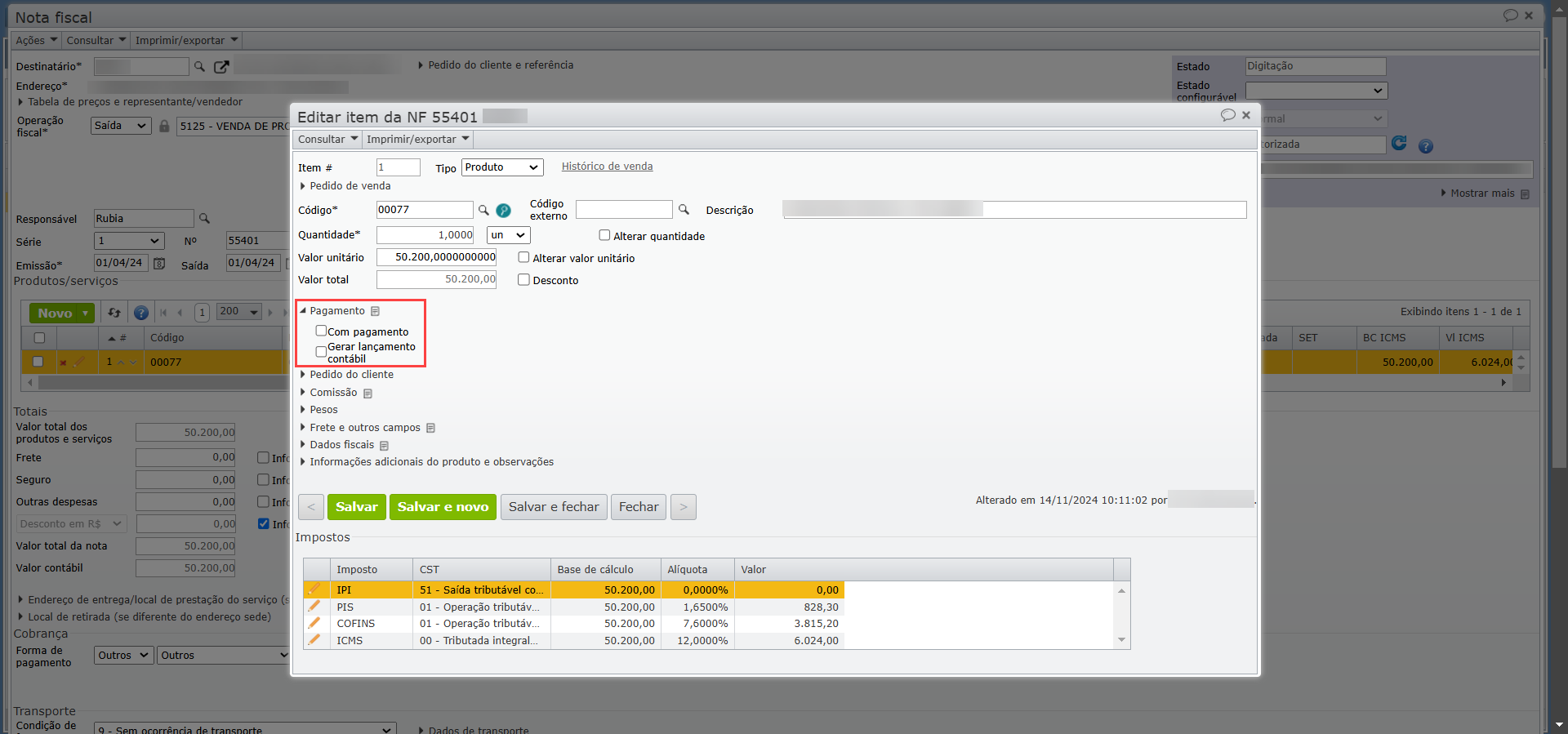Expand the Pedido de venda section

click(345, 186)
